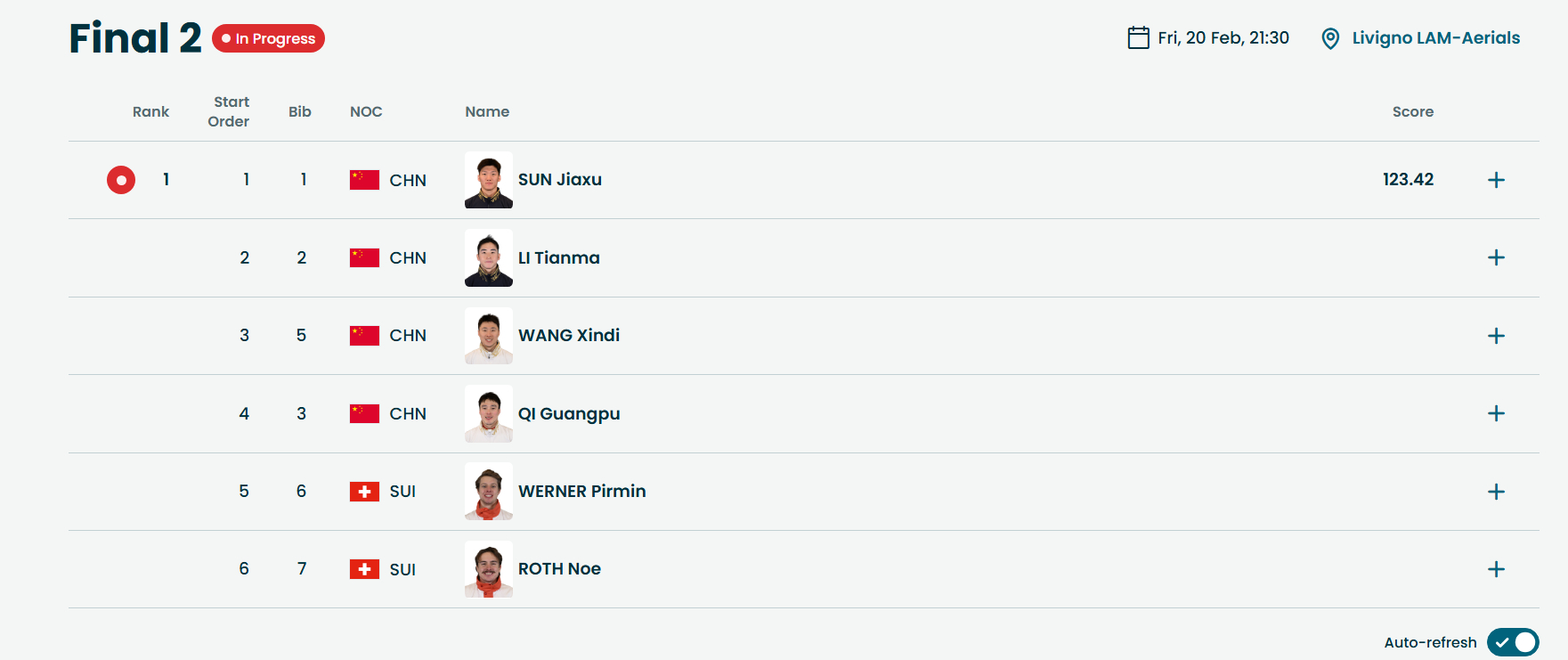Screen dimensions: 1568x660
Task: Expand ROTH Noe row details
Action: pos(1496,569)
